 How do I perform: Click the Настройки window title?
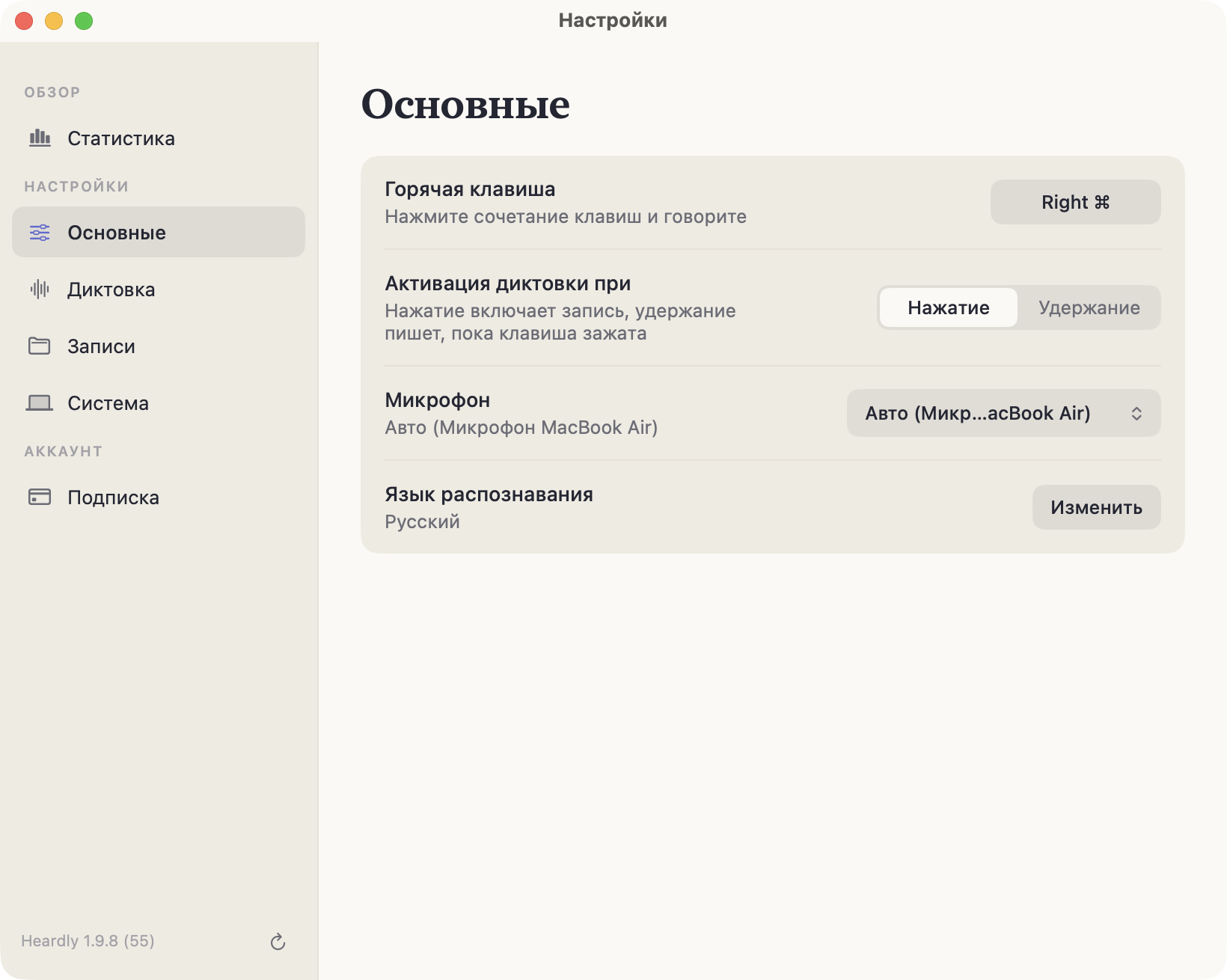613,20
